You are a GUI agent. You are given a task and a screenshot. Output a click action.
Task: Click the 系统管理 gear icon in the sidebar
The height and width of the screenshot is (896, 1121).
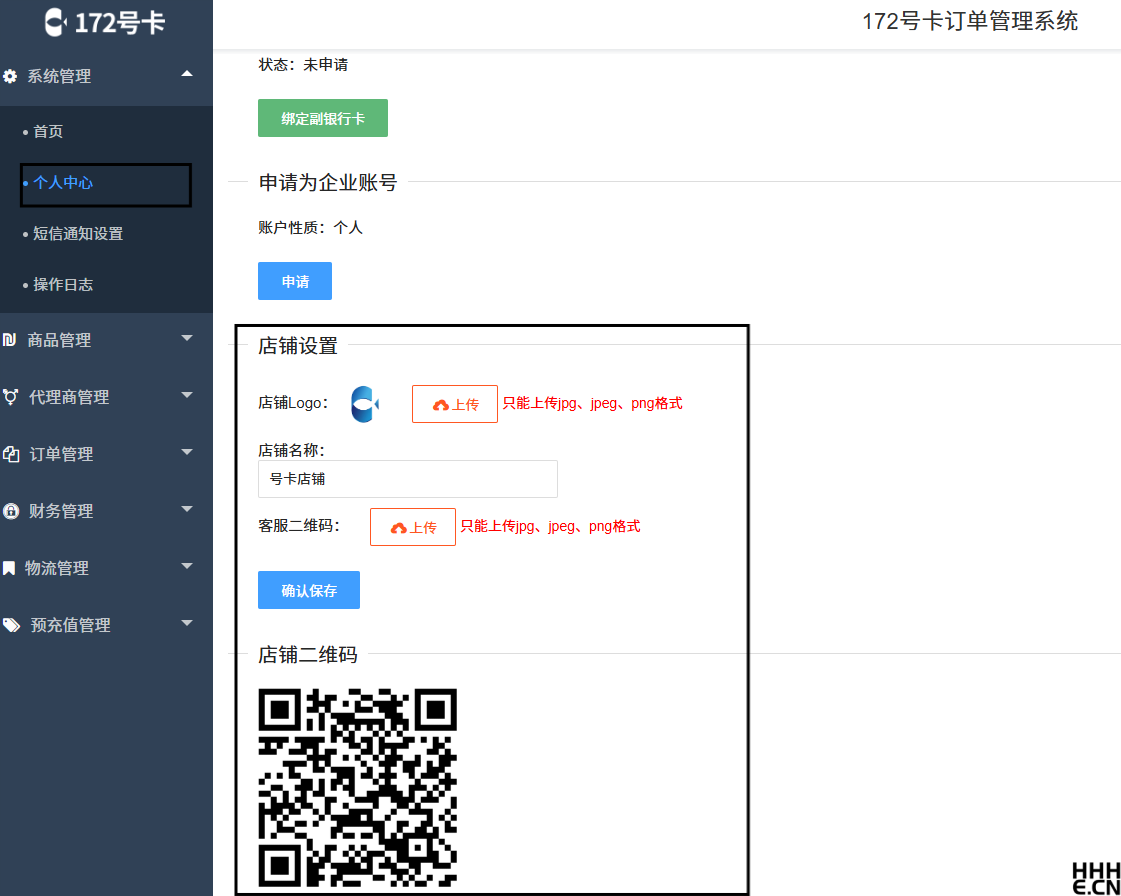coord(11,76)
